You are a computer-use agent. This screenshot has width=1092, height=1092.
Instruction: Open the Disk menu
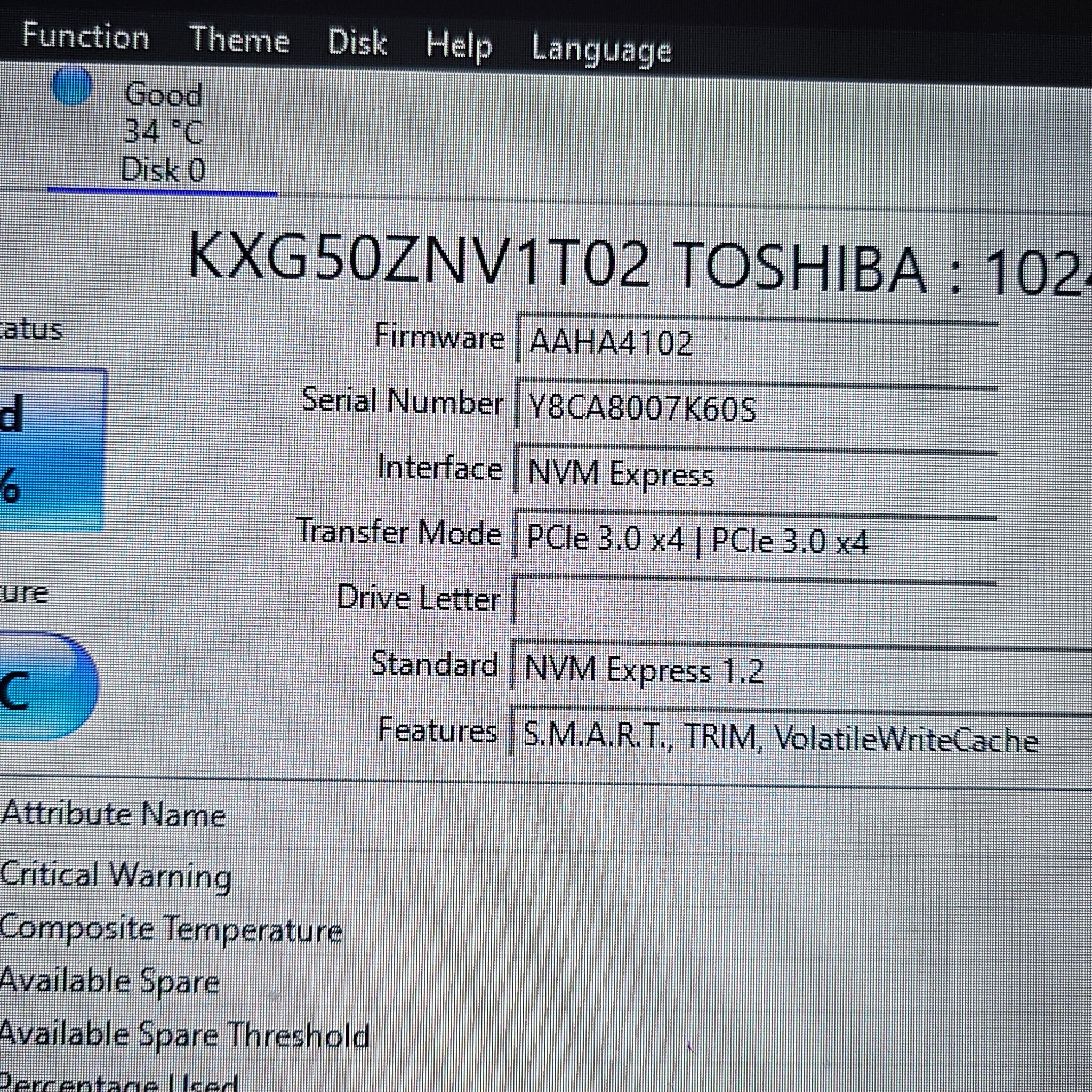358,43
